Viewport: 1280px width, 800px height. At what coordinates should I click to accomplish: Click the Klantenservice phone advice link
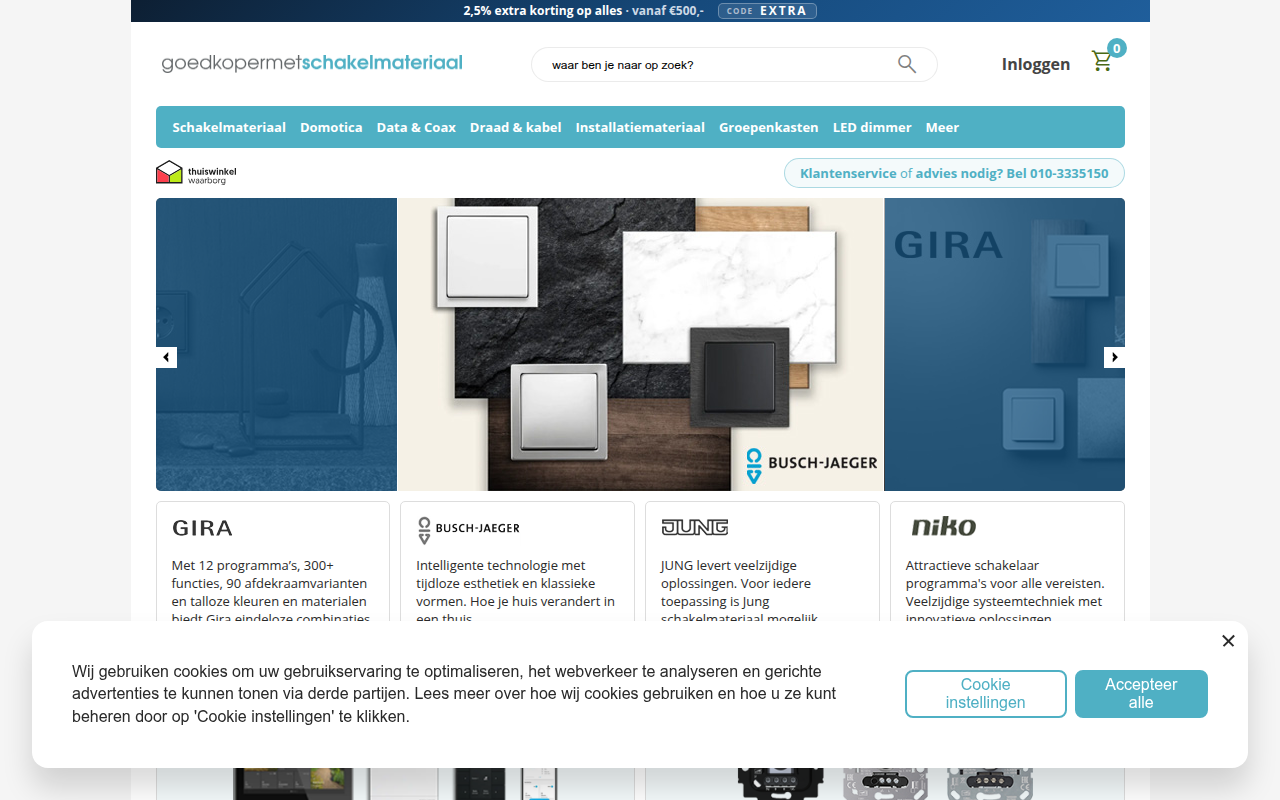(954, 173)
